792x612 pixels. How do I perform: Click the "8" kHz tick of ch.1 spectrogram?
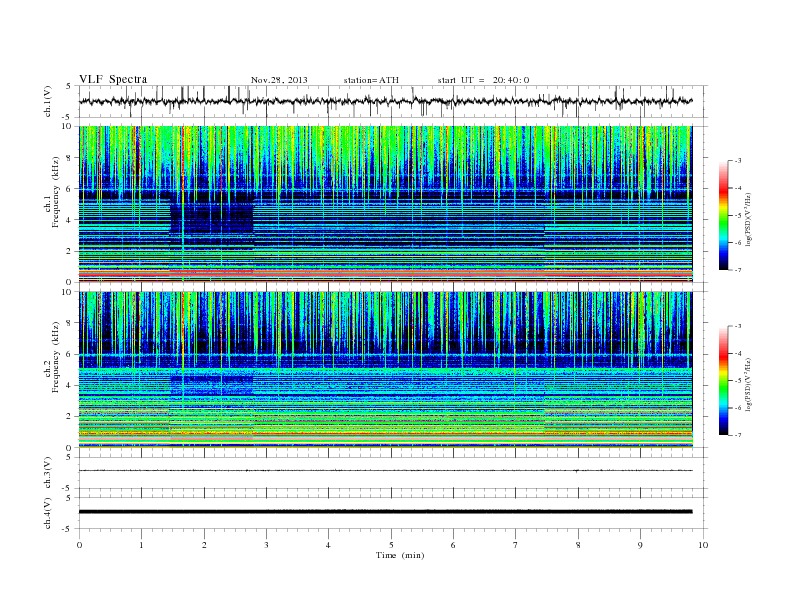pos(69,158)
